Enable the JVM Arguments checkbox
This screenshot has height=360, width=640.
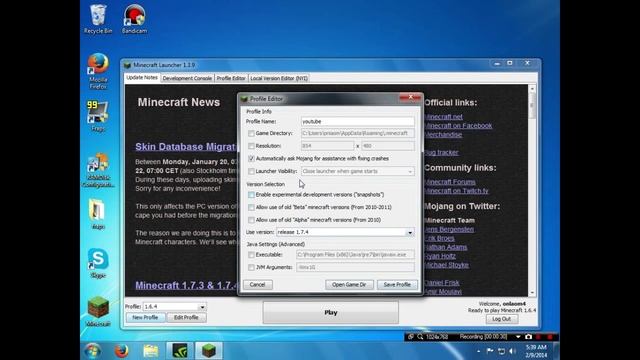[251, 267]
